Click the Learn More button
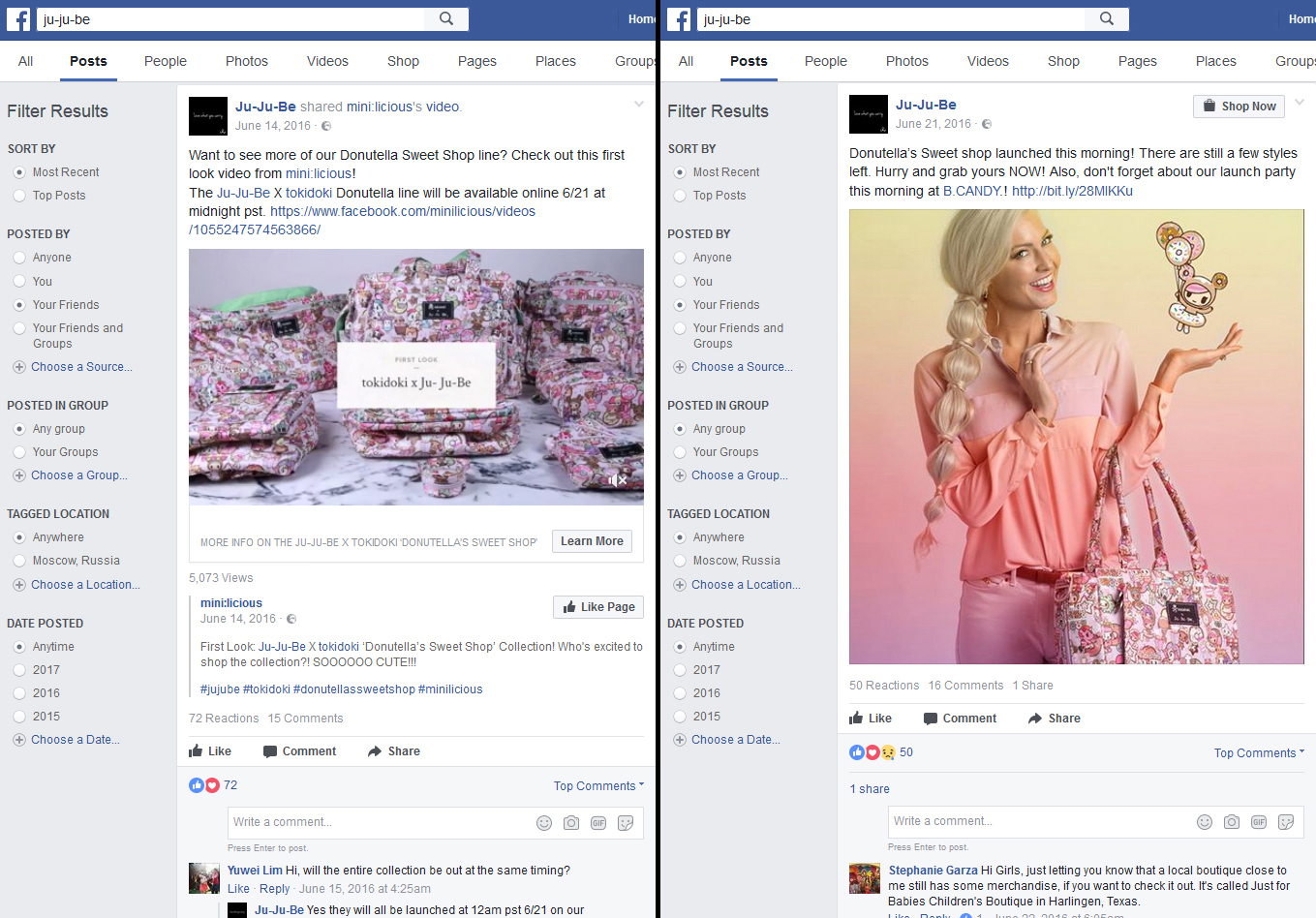The height and width of the screenshot is (918, 1316). point(592,541)
